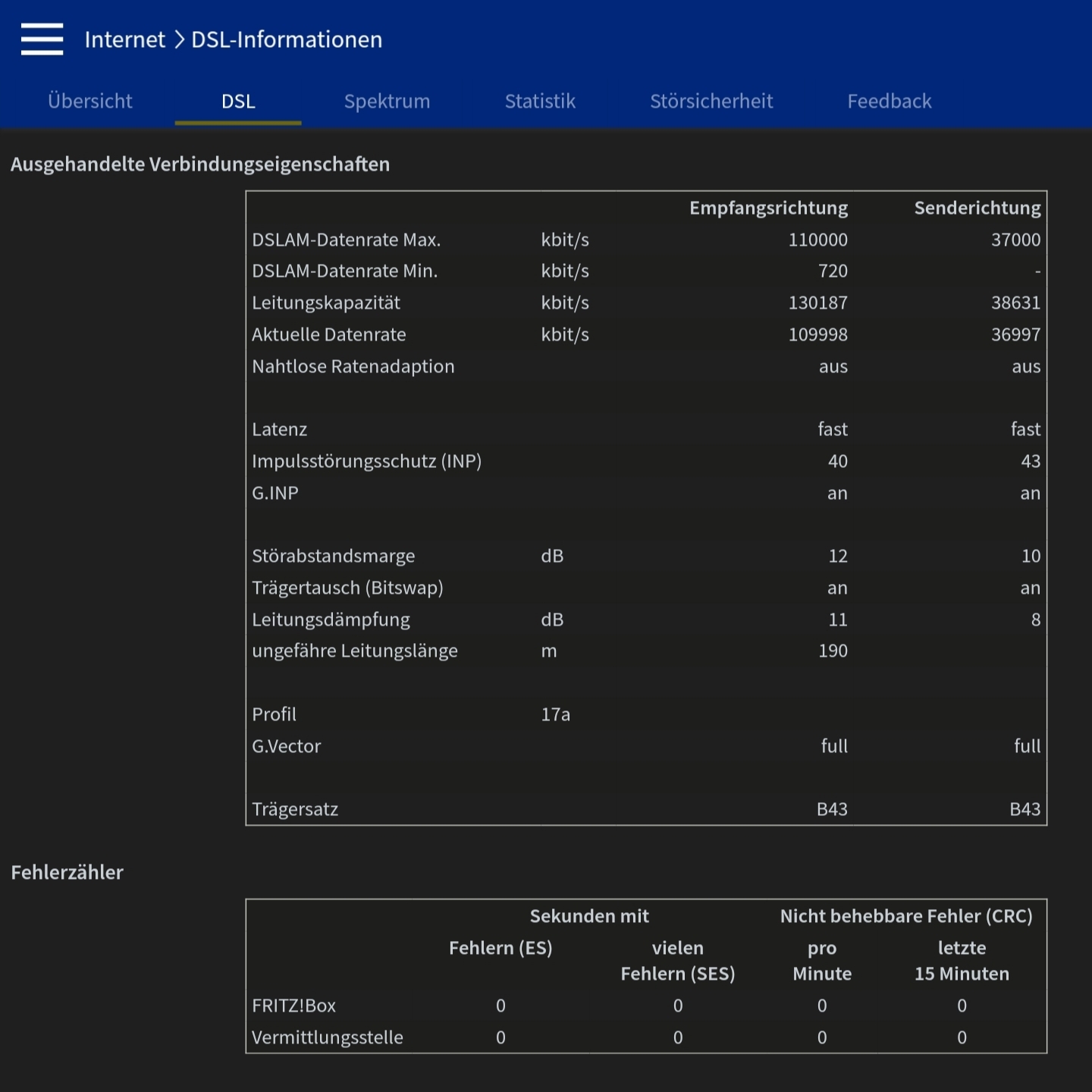Go to the Internet breadcrumb
Viewport: 1092px width, 1092px height.
pyautogui.click(x=124, y=39)
